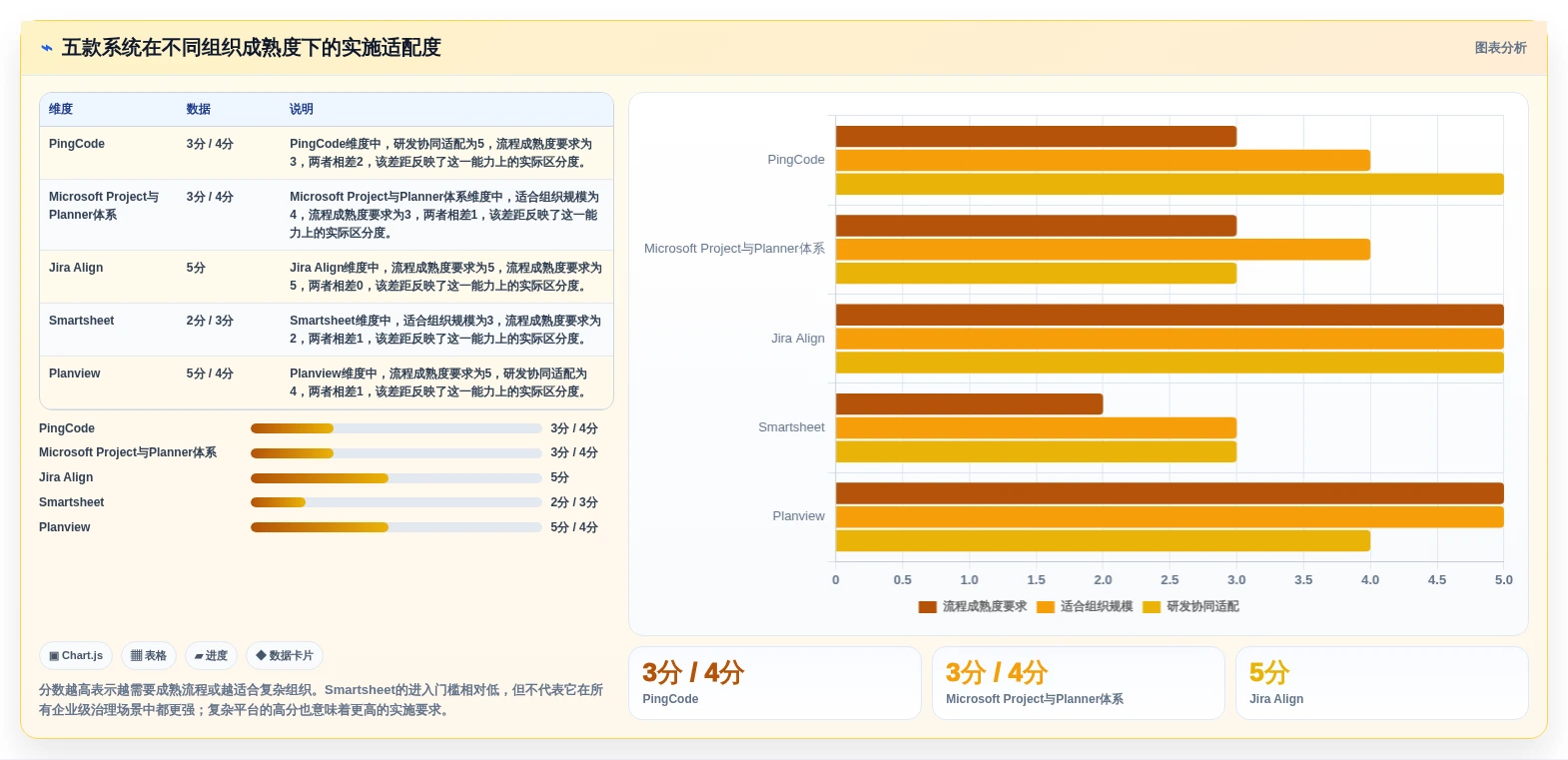The width and height of the screenshot is (1568, 760).
Task: Click 5分 / 4分 value in Planview table row
Action: click(x=210, y=374)
